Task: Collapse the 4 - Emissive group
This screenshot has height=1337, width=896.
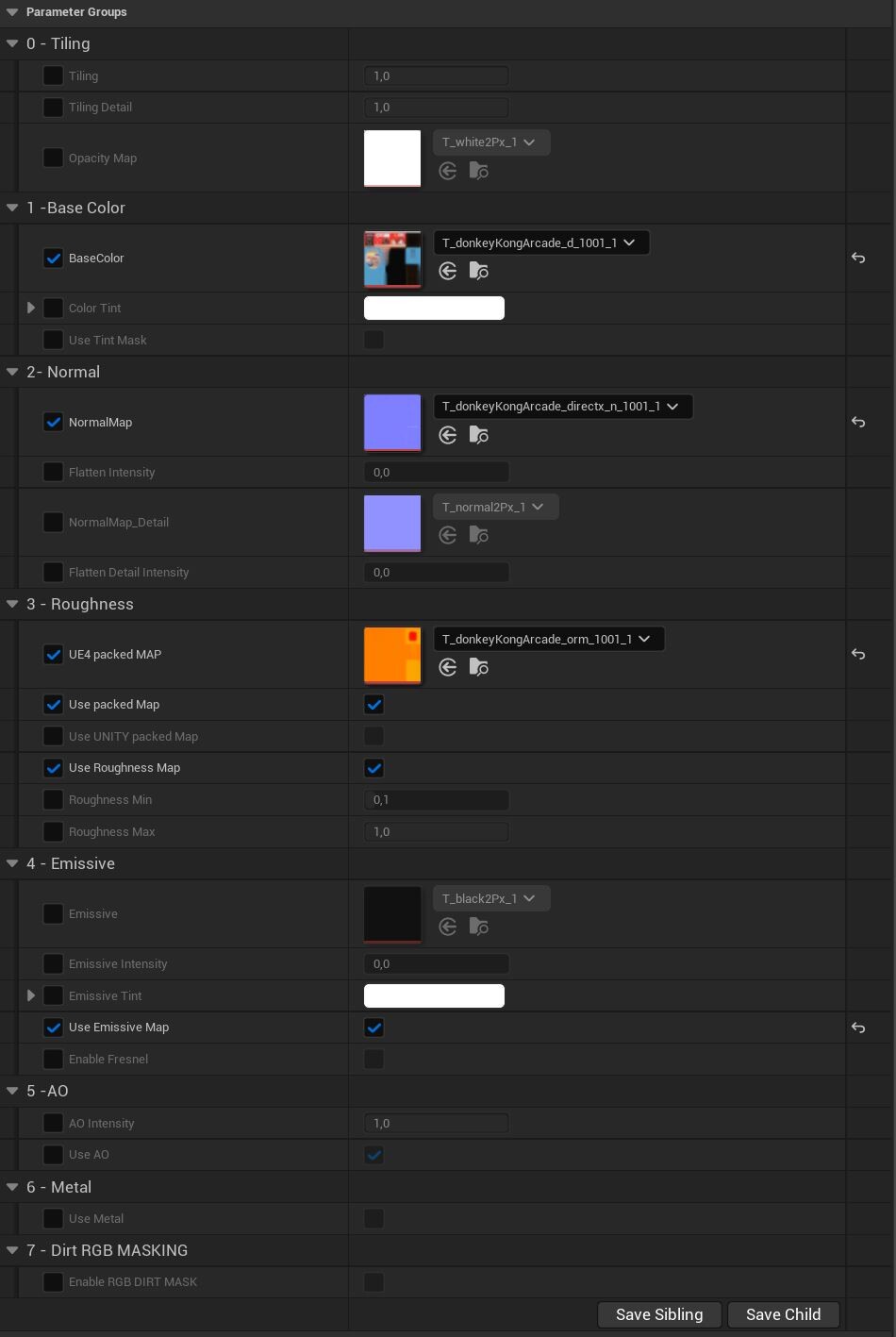Action: point(12,863)
